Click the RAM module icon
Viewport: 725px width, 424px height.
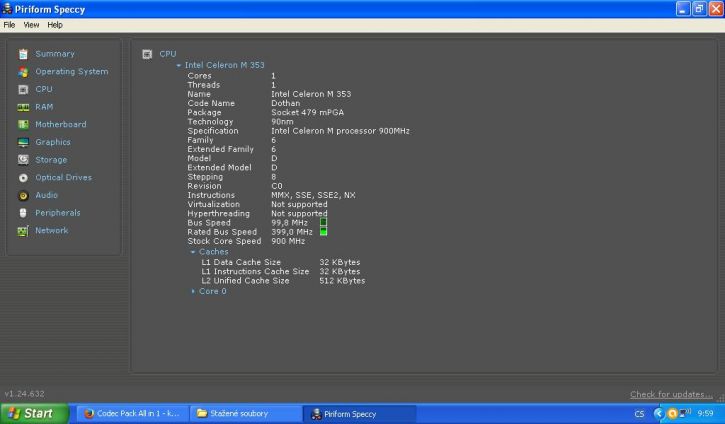[x=23, y=107]
